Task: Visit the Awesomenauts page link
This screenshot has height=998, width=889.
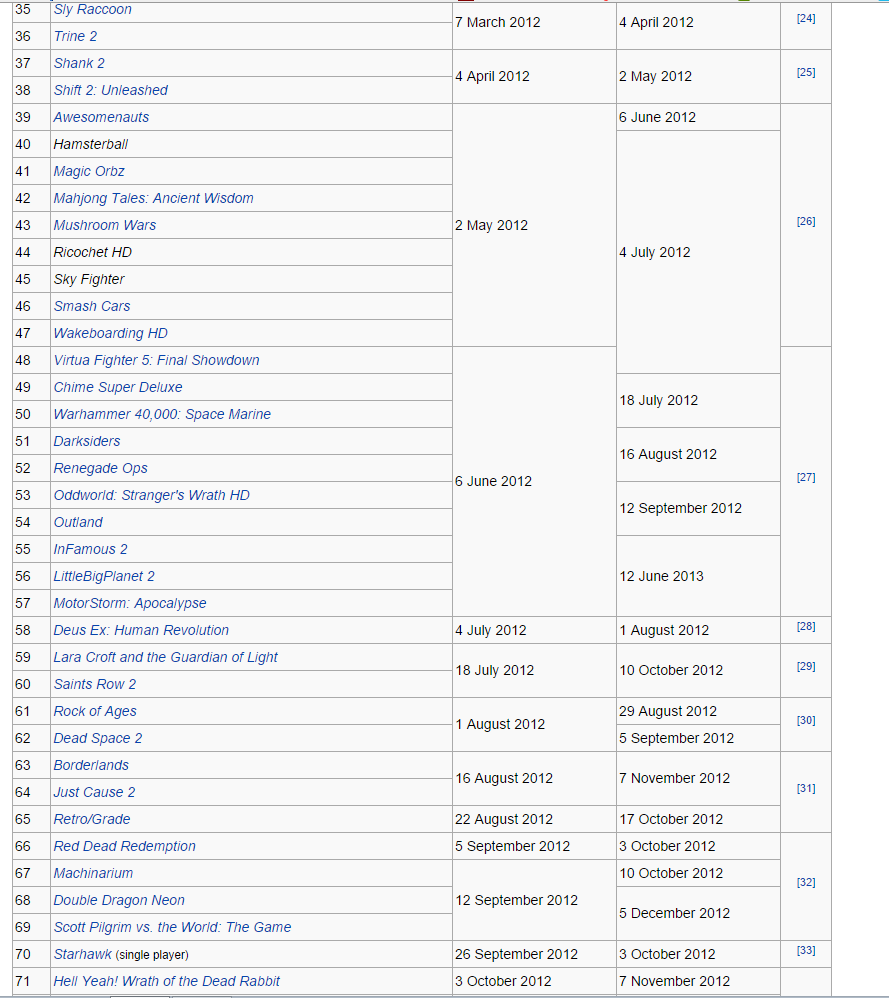Action: tap(101, 117)
